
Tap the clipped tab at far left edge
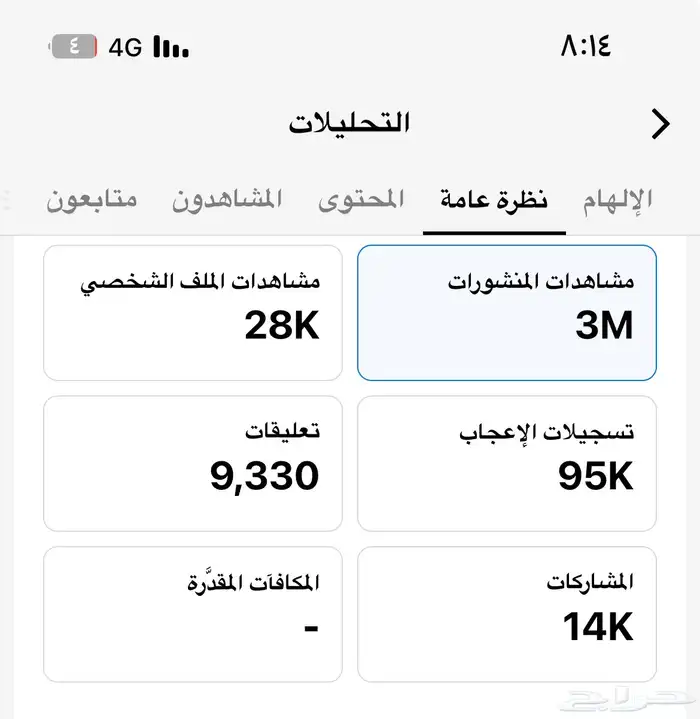[6, 199]
